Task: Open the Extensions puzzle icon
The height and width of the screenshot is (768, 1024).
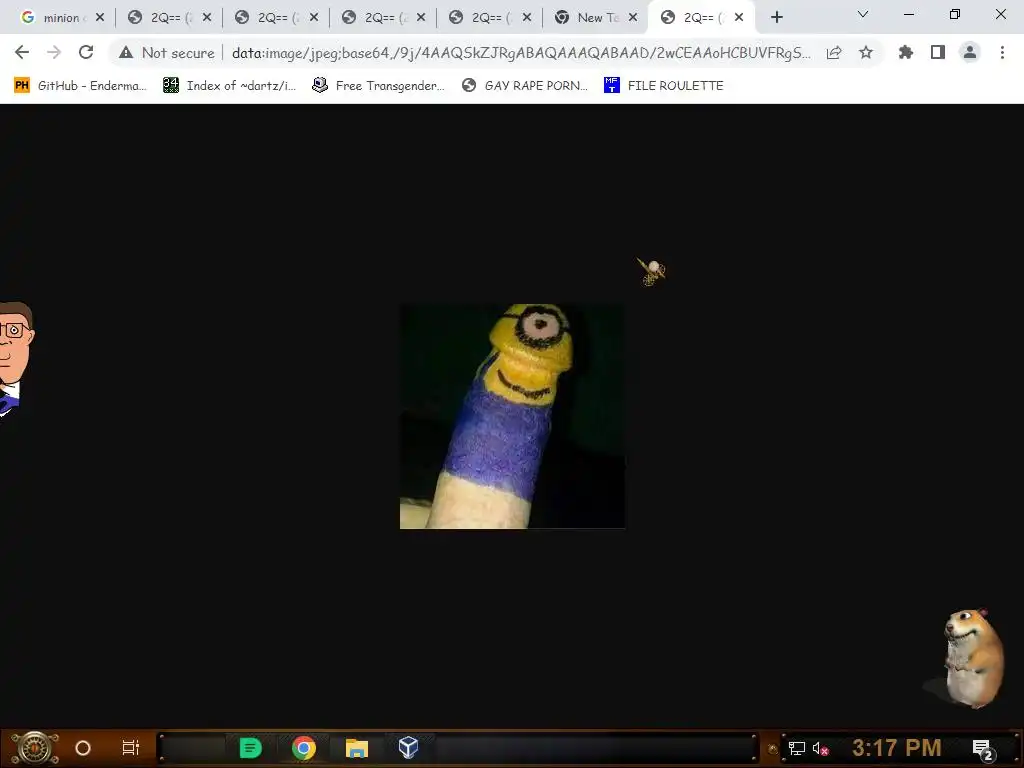Action: coord(906,52)
